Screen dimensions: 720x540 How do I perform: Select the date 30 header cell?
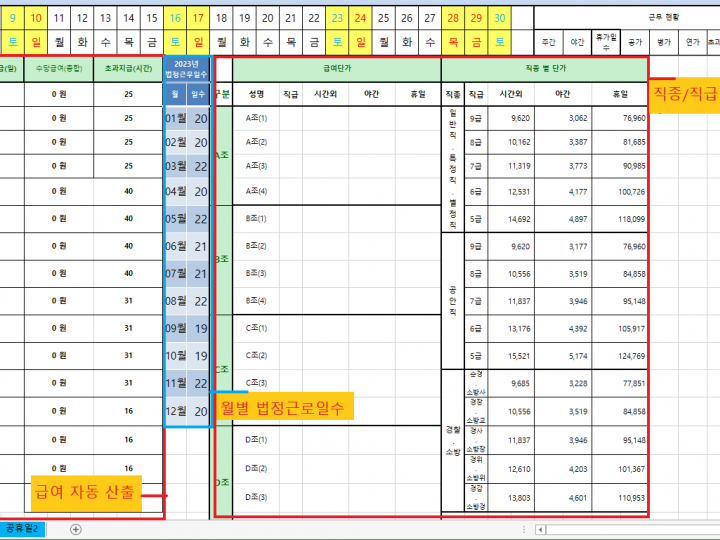[x=500, y=18]
